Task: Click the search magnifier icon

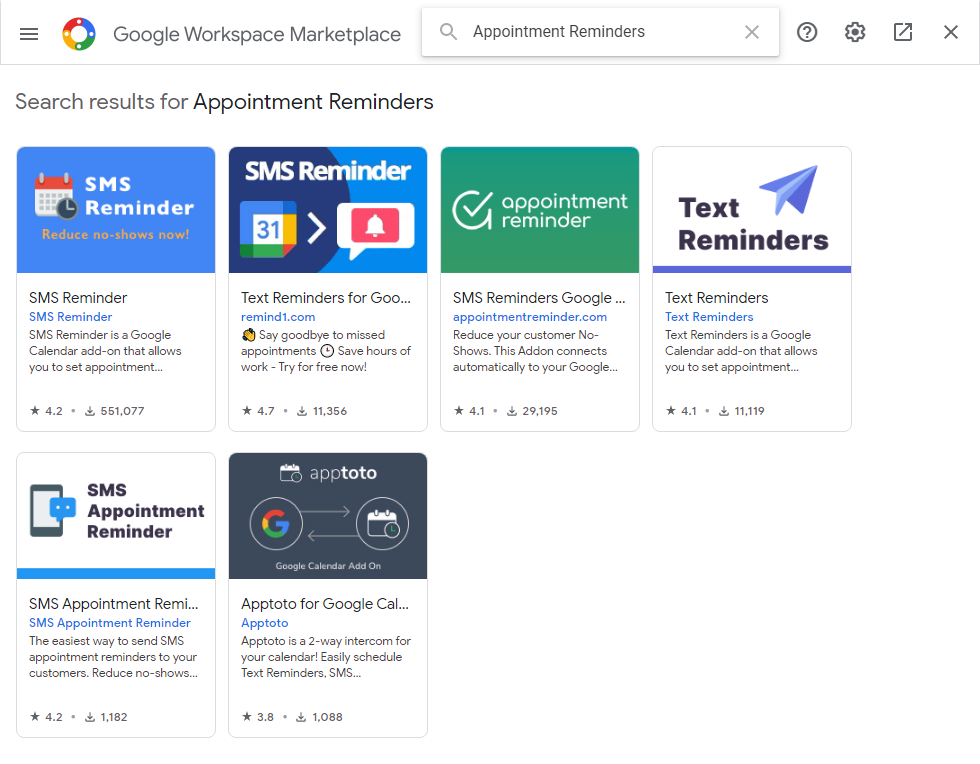Action: pyautogui.click(x=448, y=31)
